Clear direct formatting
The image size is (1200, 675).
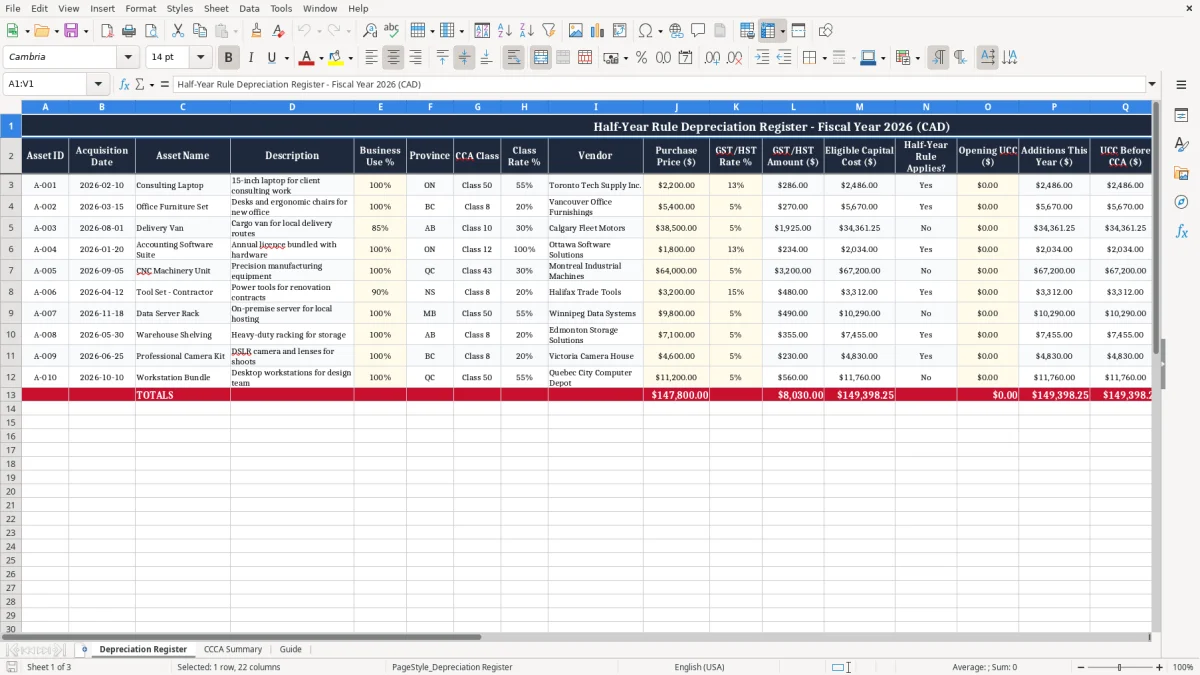point(278,31)
